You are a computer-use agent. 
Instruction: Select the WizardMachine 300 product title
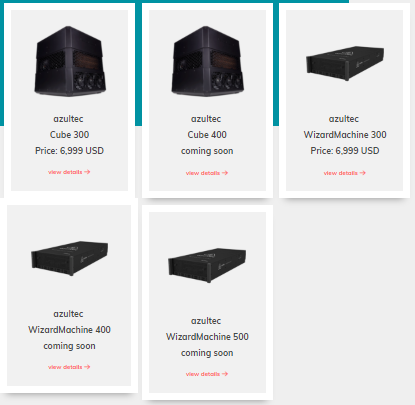click(x=345, y=135)
